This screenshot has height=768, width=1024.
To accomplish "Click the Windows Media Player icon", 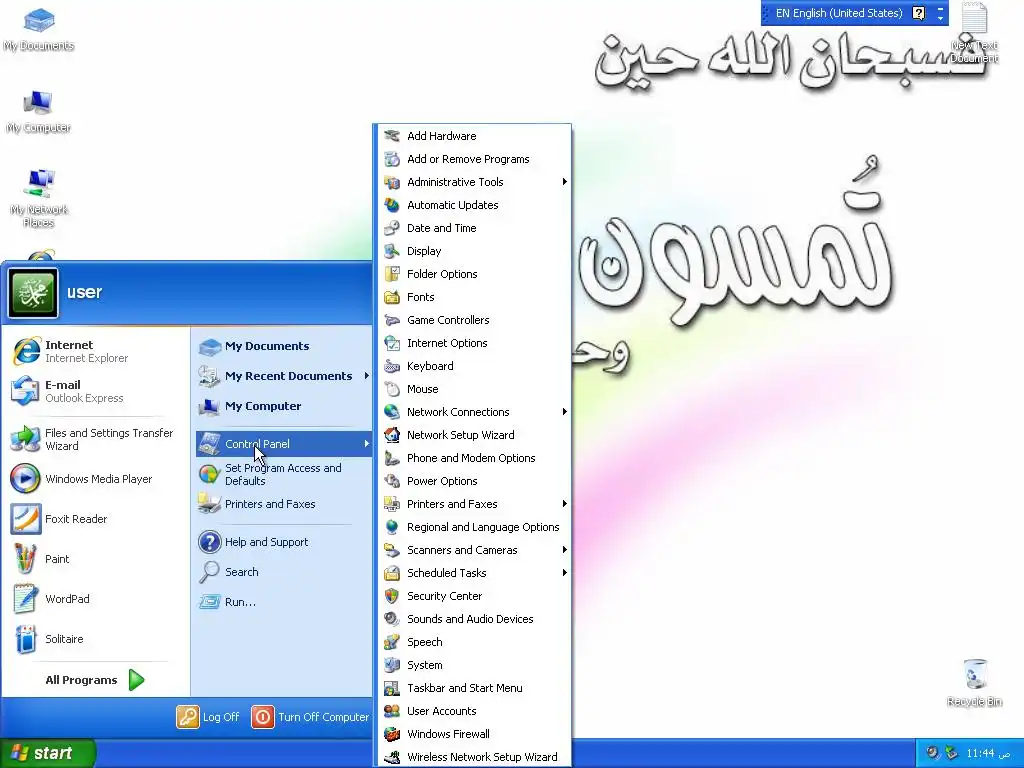I will pos(26,479).
